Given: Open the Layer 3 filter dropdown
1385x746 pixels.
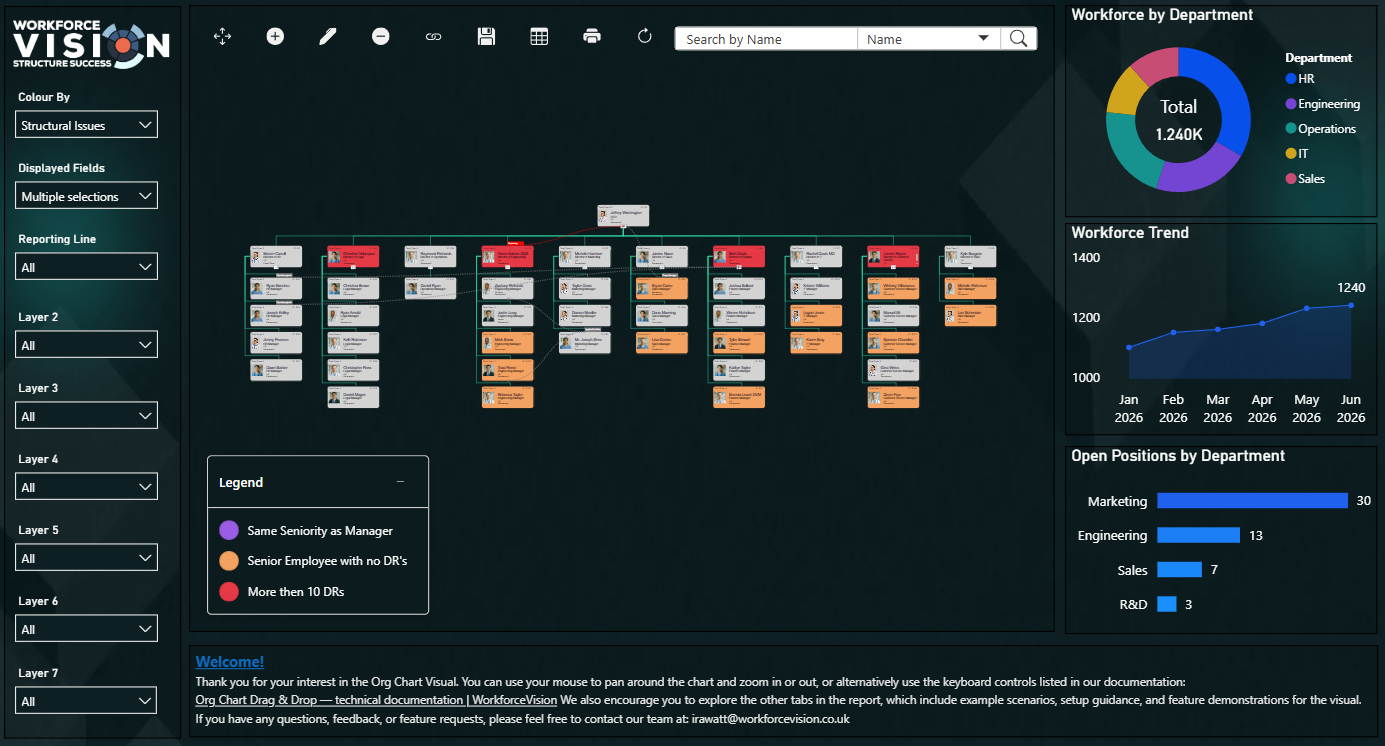Looking at the screenshot, I should click(x=87, y=416).
